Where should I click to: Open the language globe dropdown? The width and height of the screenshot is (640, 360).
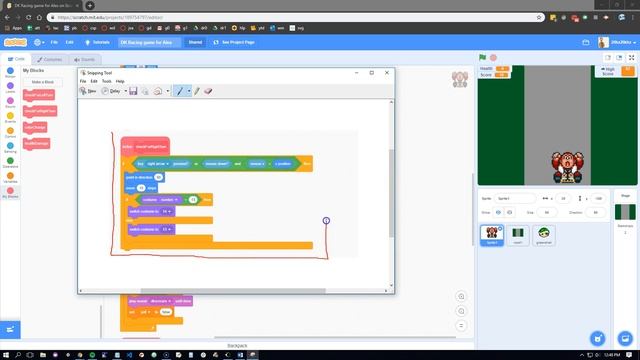39,42
